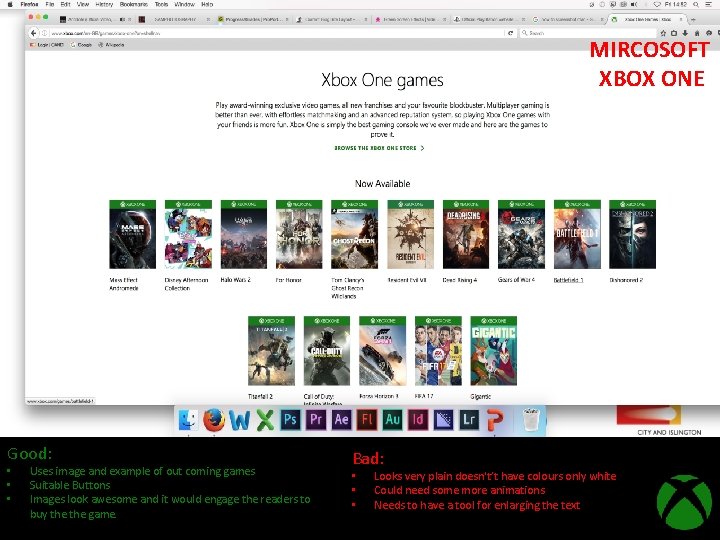Screen dimensions: 720x540
Task: Open Finder from the dock
Action: point(188,419)
